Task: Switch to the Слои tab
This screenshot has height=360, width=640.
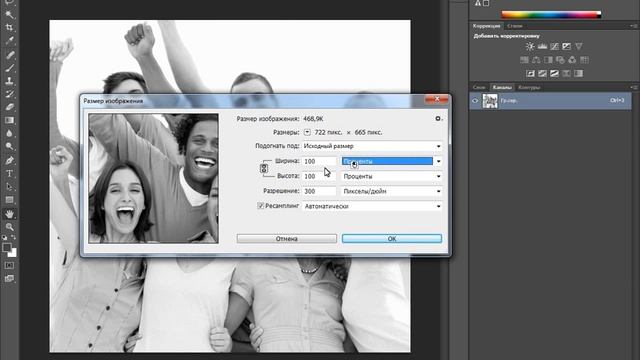Action: point(479,87)
